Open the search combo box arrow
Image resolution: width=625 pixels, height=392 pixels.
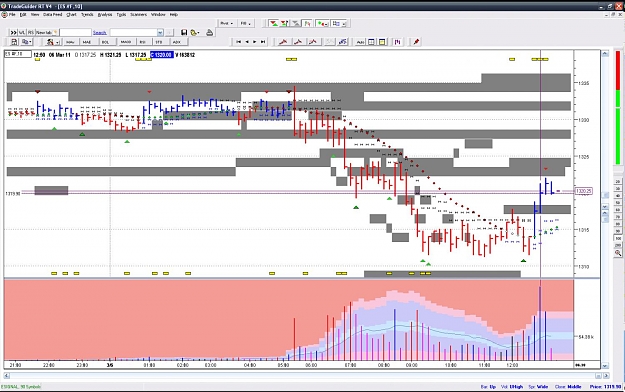click(160, 32)
